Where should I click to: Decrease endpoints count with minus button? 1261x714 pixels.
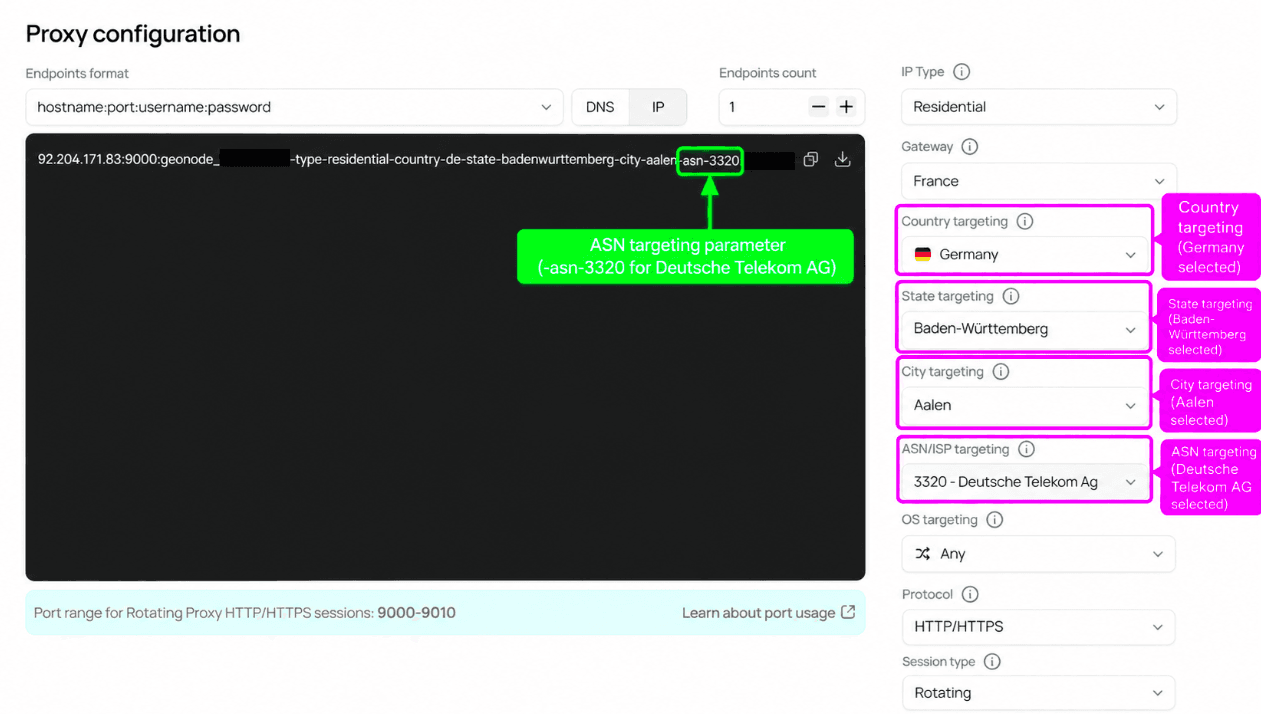tap(819, 107)
